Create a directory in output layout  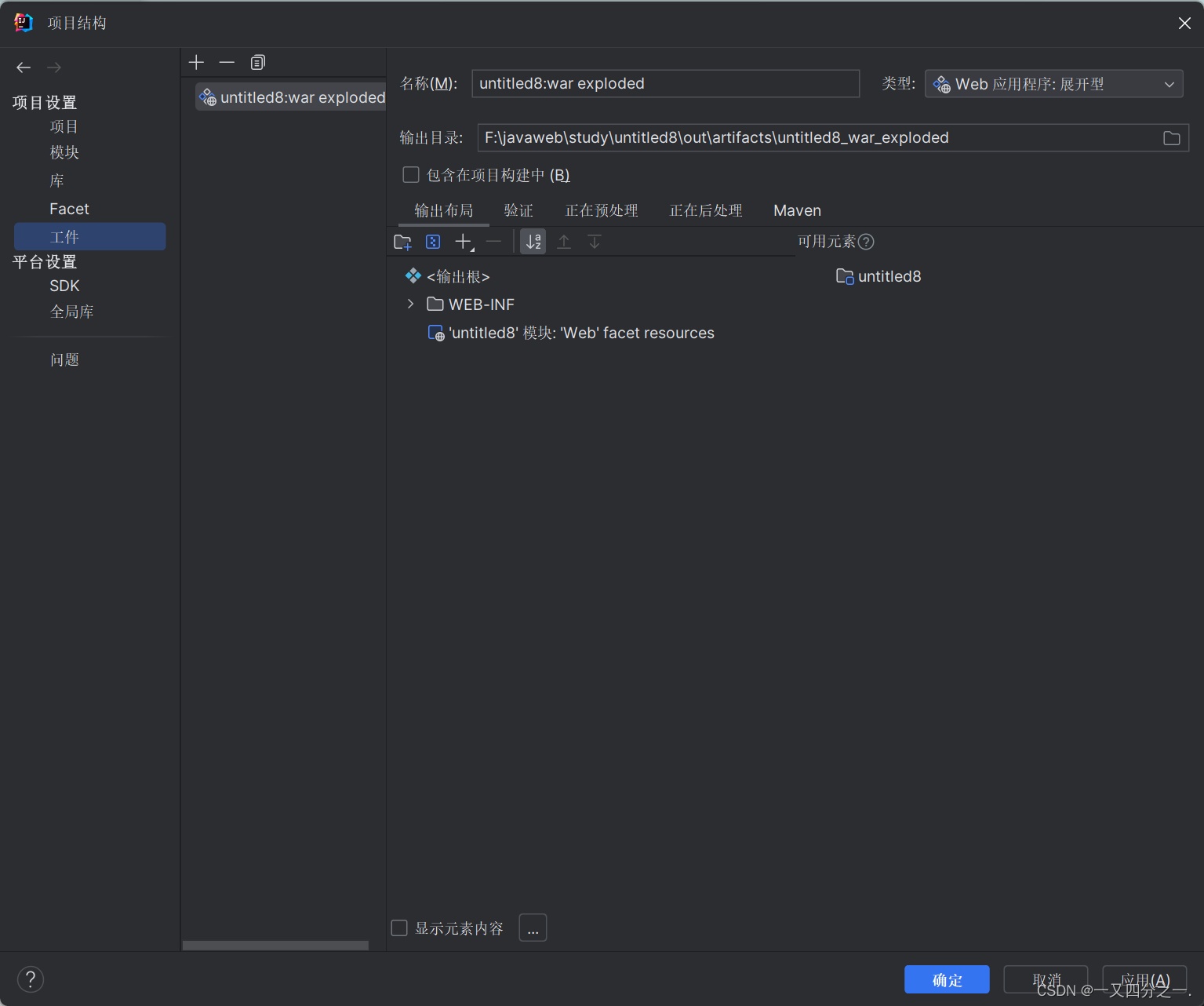click(x=402, y=242)
